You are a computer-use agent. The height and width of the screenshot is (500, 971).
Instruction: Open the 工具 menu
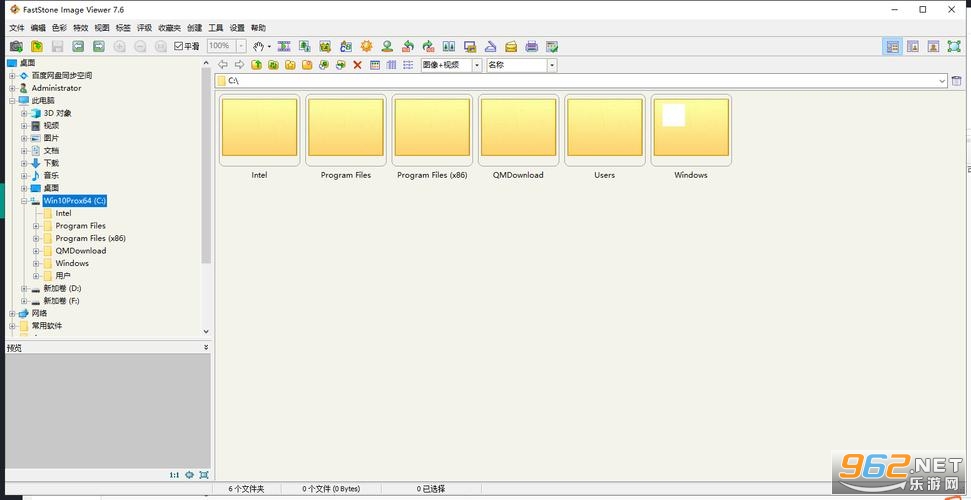click(216, 28)
